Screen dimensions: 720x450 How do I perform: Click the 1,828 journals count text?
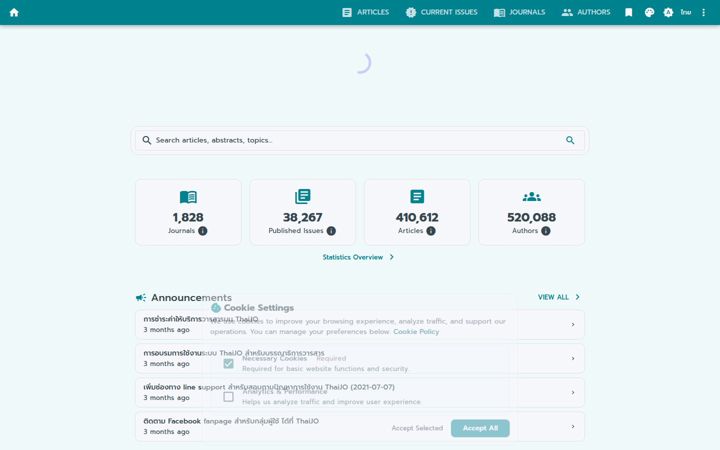pos(188,217)
